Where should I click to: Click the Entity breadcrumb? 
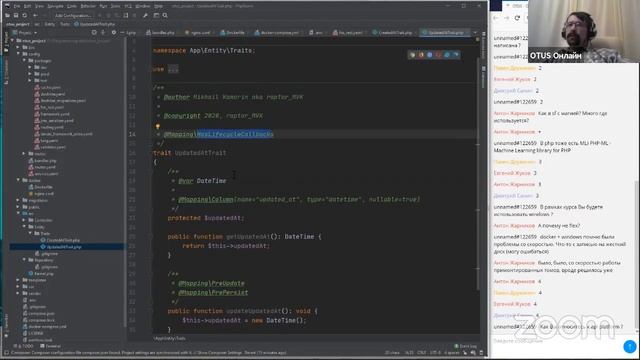click(50, 24)
